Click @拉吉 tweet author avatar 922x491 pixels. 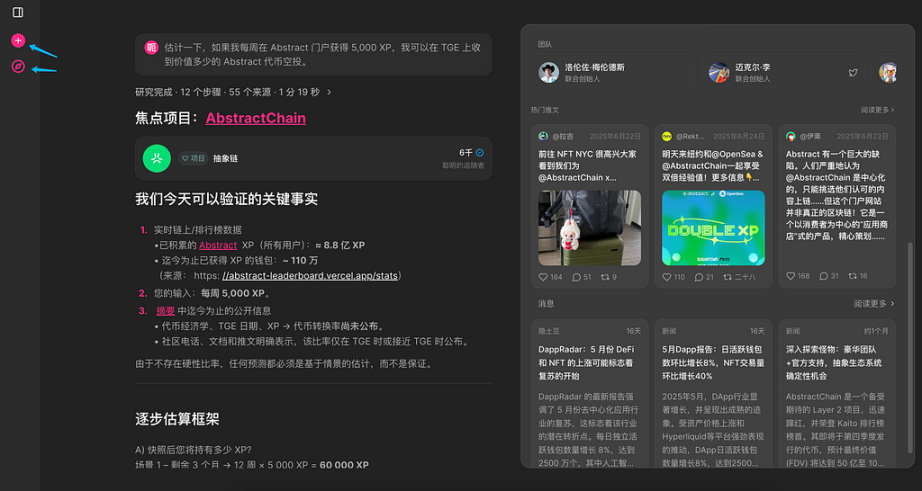[x=543, y=136]
